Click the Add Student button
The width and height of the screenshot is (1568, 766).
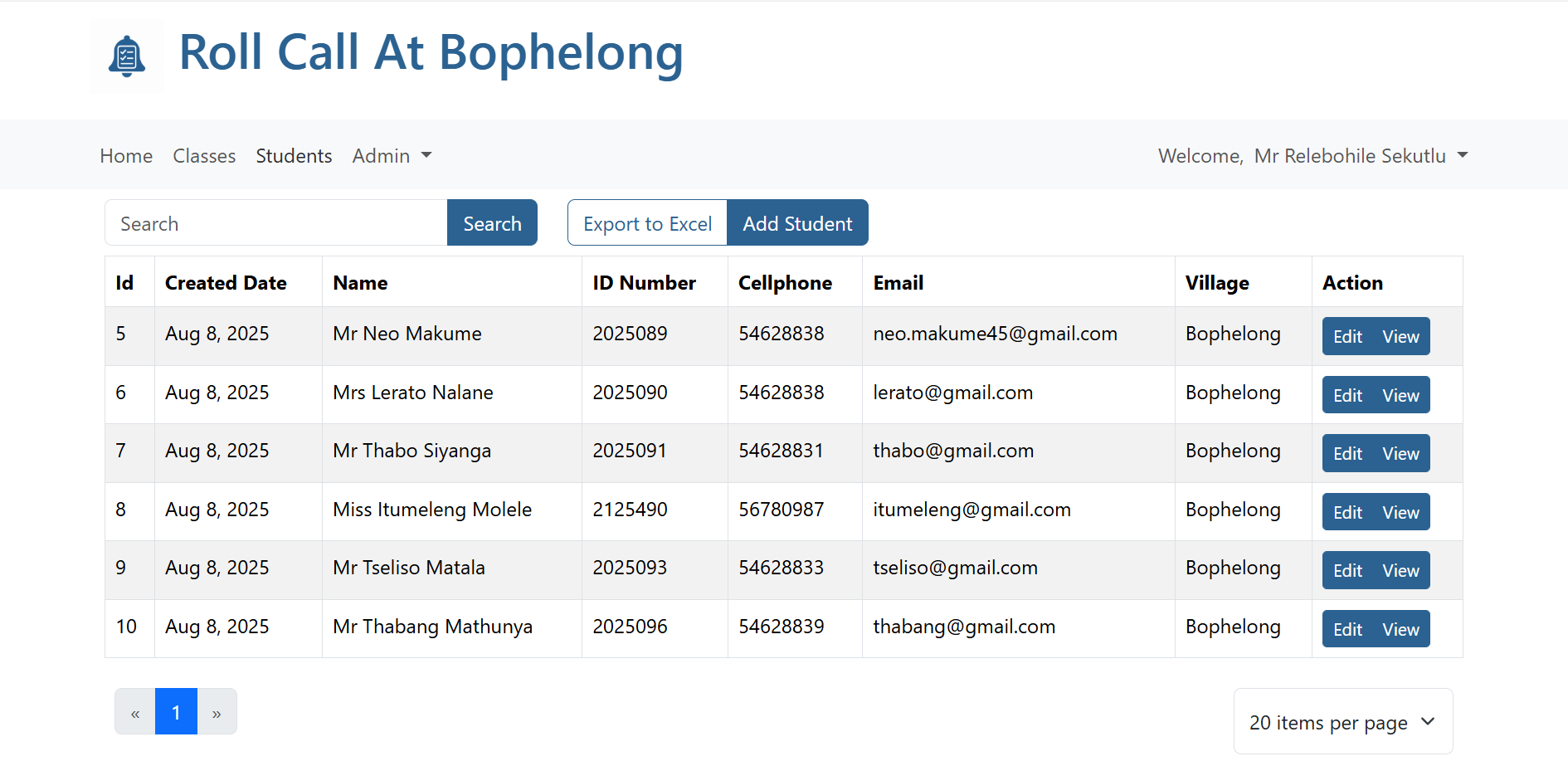(x=797, y=223)
